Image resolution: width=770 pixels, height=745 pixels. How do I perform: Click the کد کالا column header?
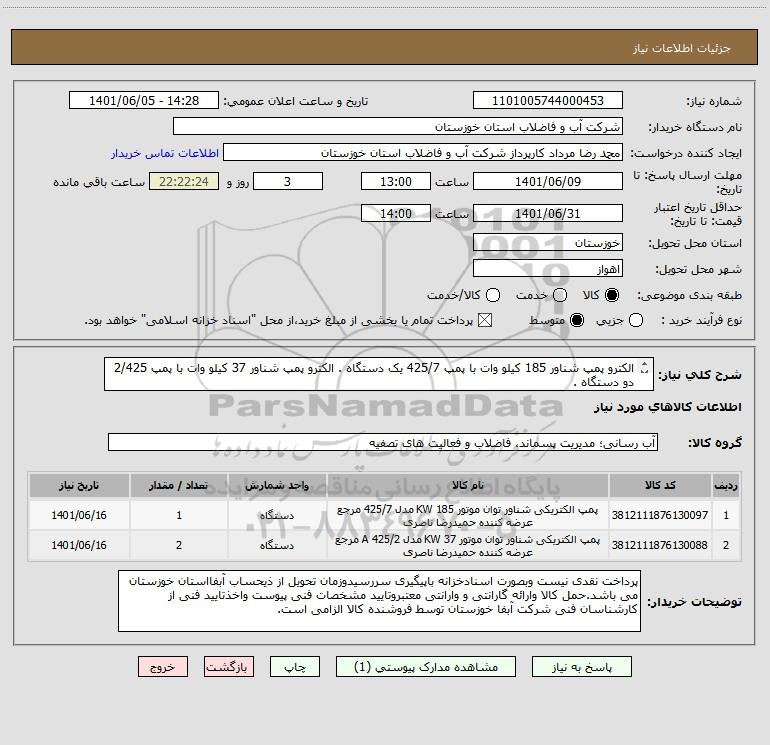click(660, 485)
